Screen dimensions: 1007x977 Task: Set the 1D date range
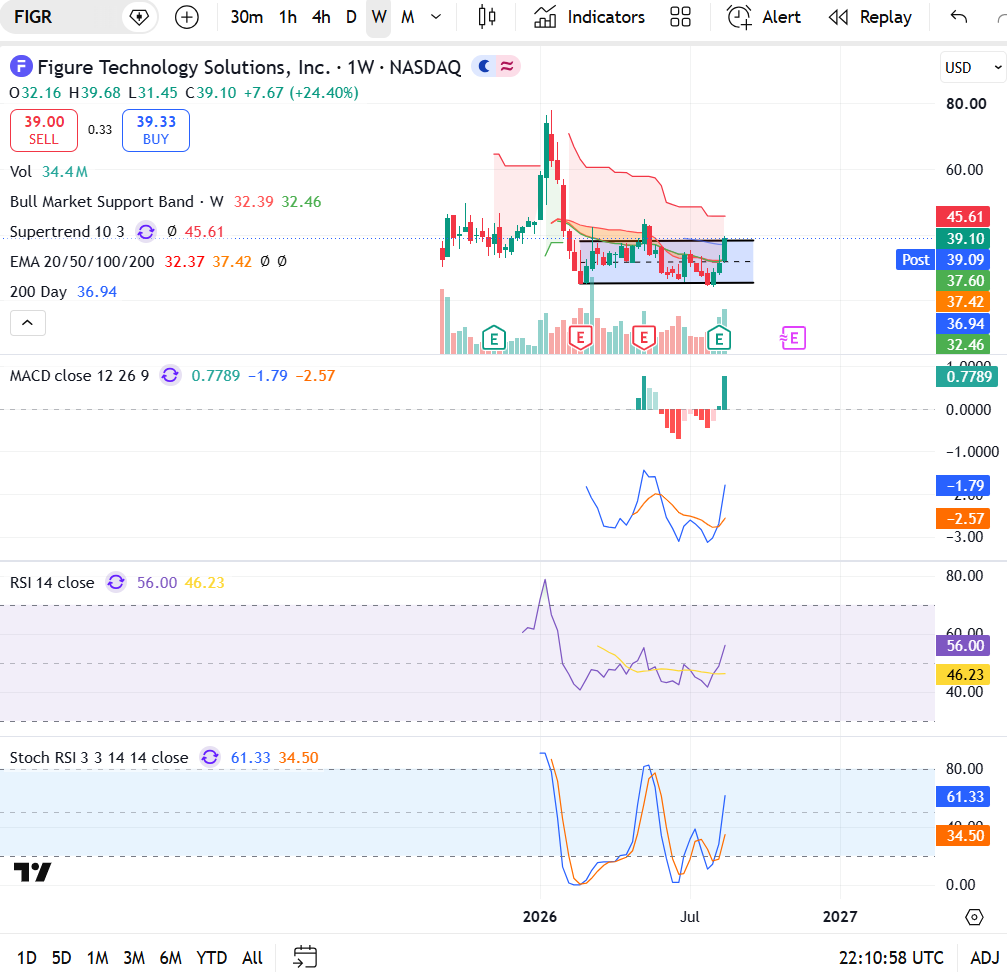point(27,958)
